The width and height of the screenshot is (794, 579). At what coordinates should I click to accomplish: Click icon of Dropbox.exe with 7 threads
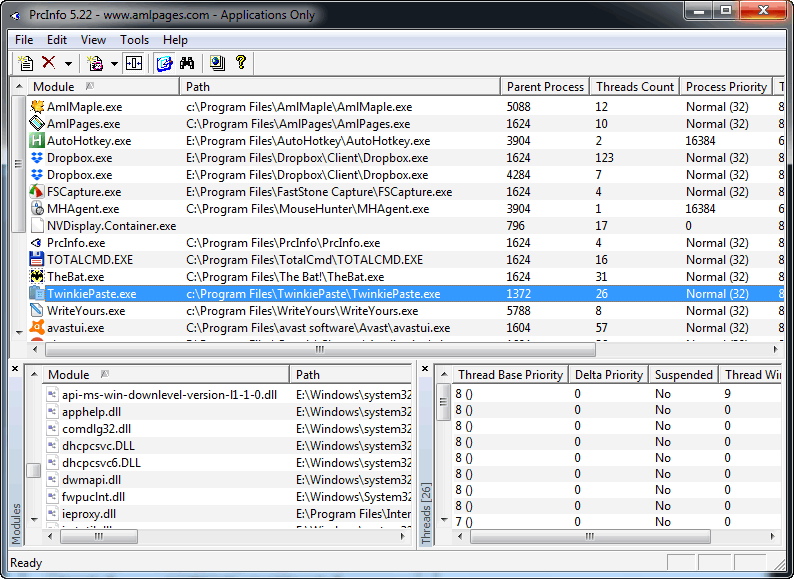tap(37, 175)
